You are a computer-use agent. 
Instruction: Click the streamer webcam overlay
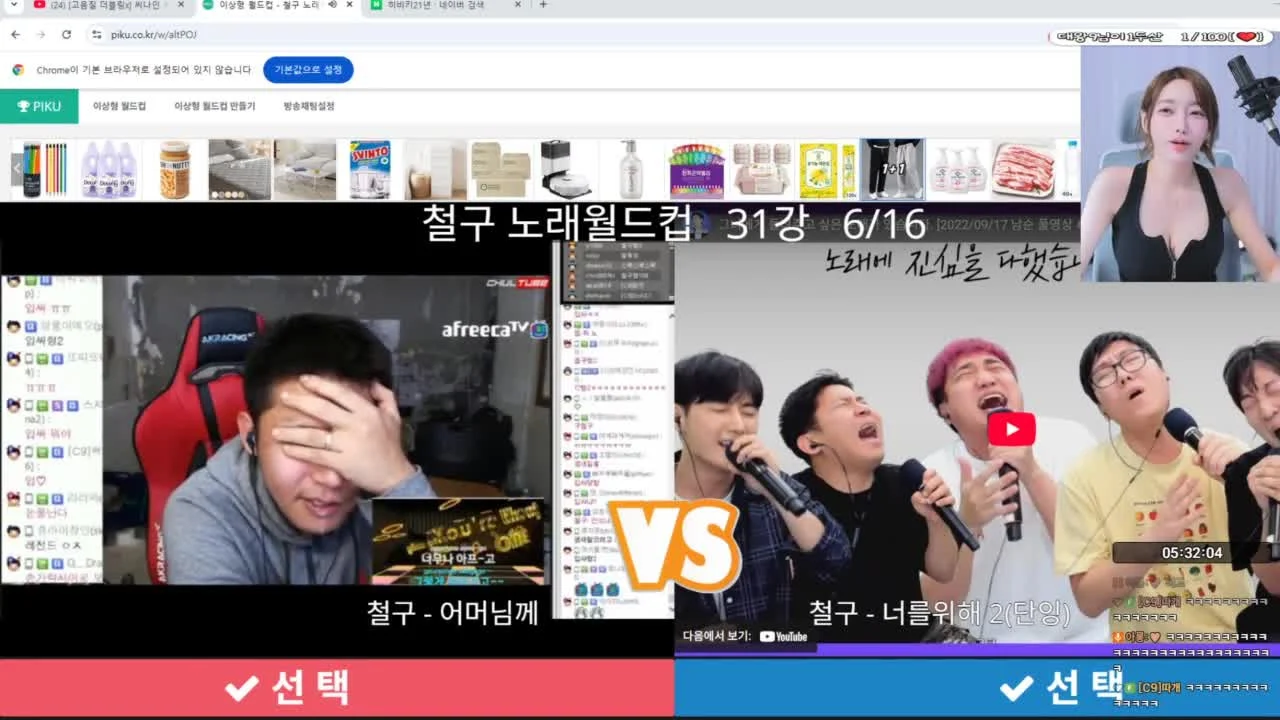(1180, 164)
